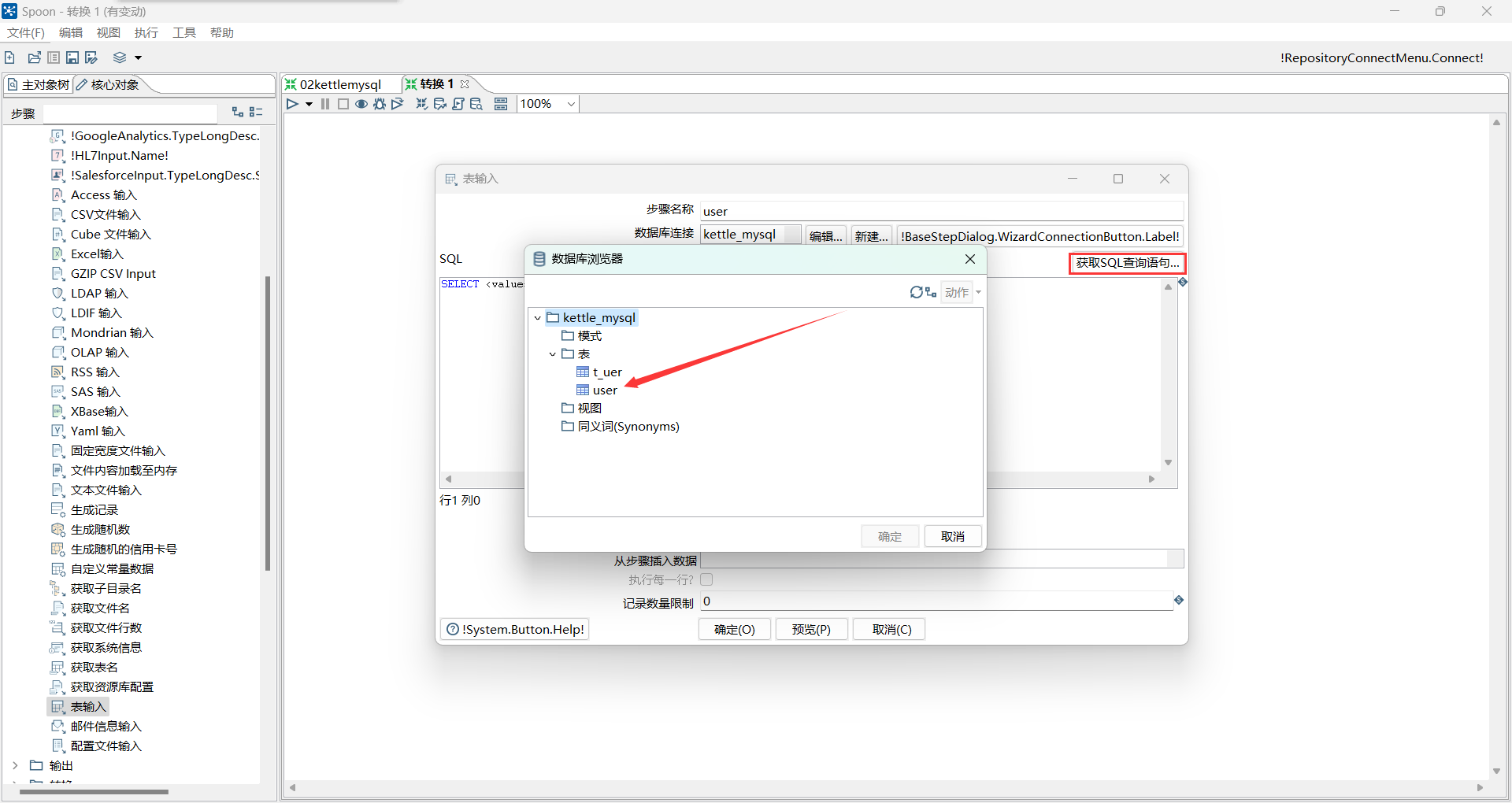Select the user table in database browser
Image resolution: width=1512 pixels, height=803 pixels.
[x=604, y=390]
